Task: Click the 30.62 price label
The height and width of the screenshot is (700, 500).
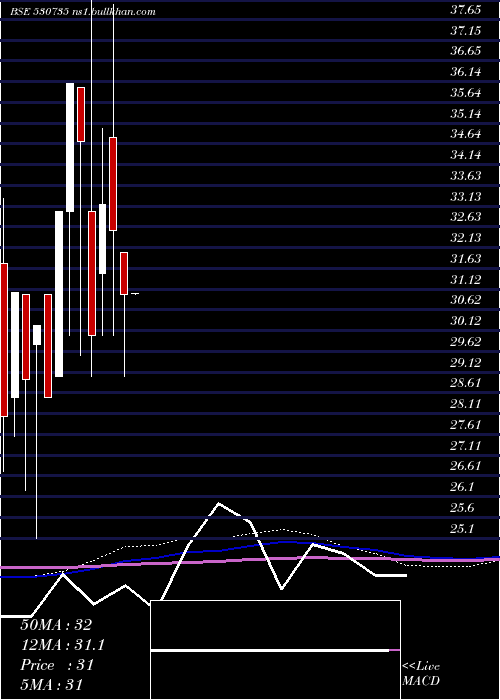Action: pyautogui.click(x=466, y=300)
